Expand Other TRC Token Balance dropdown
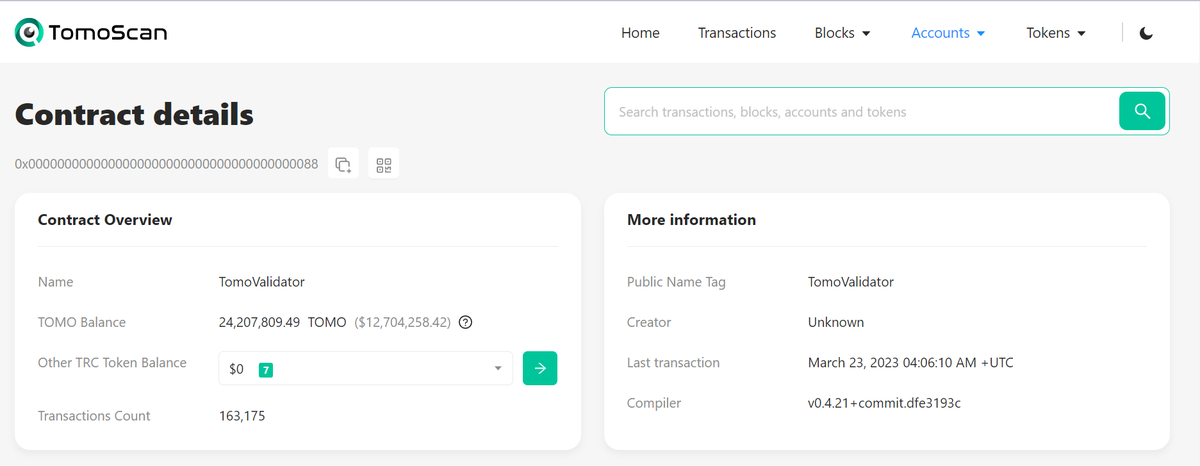 [x=366, y=368]
